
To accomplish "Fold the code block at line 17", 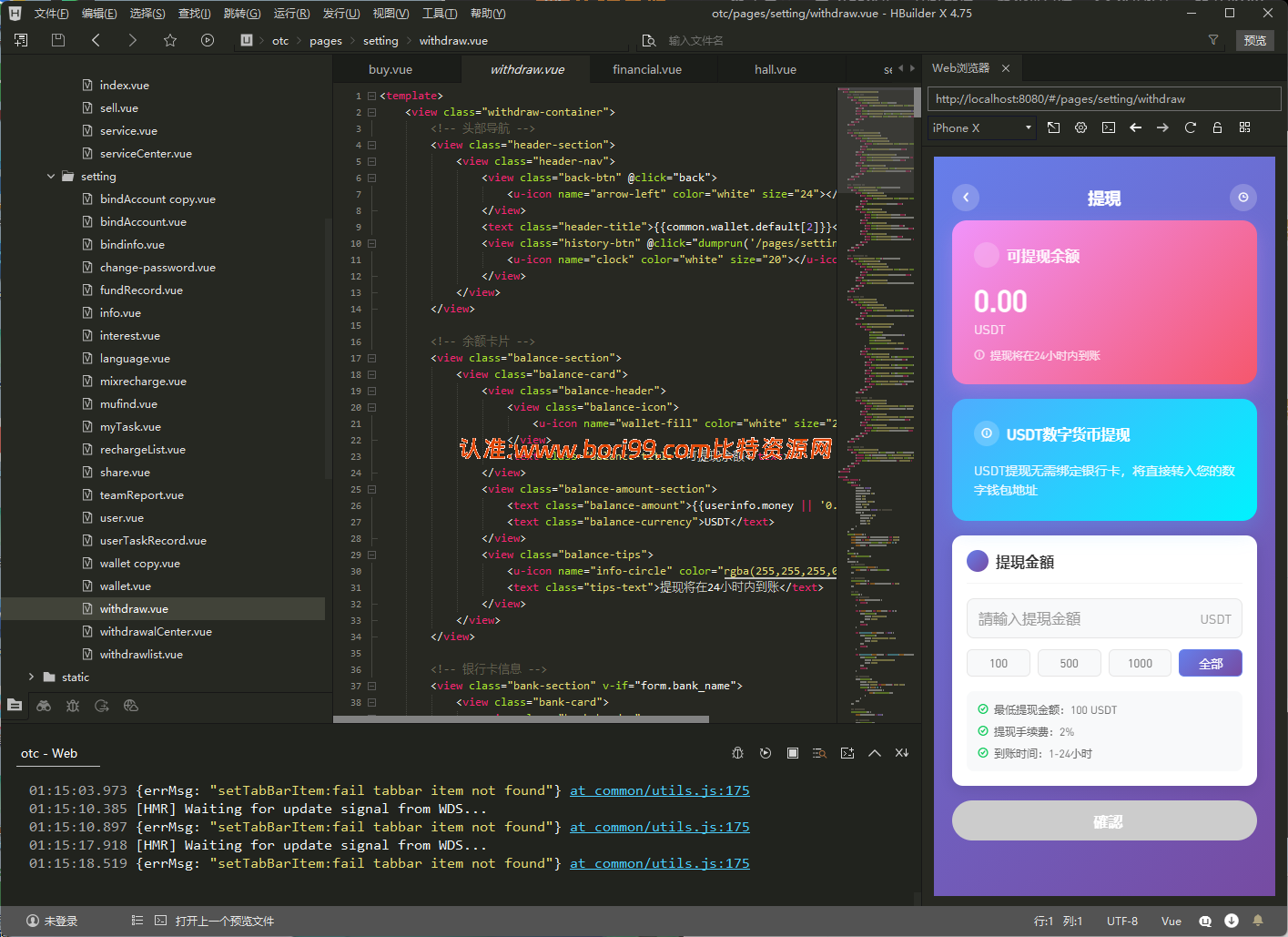I will [x=371, y=358].
